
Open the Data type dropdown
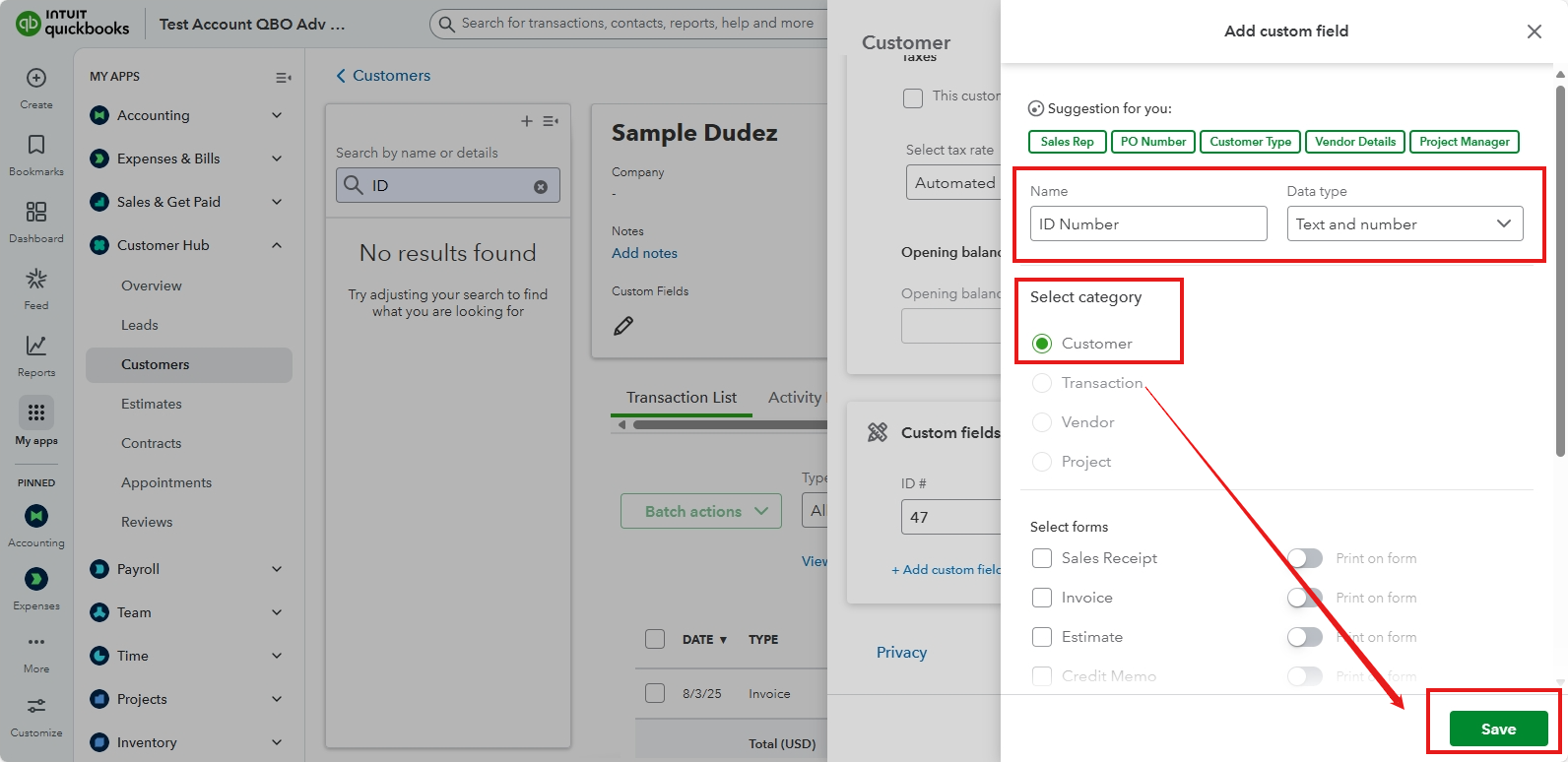pyautogui.click(x=1405, y=224)
